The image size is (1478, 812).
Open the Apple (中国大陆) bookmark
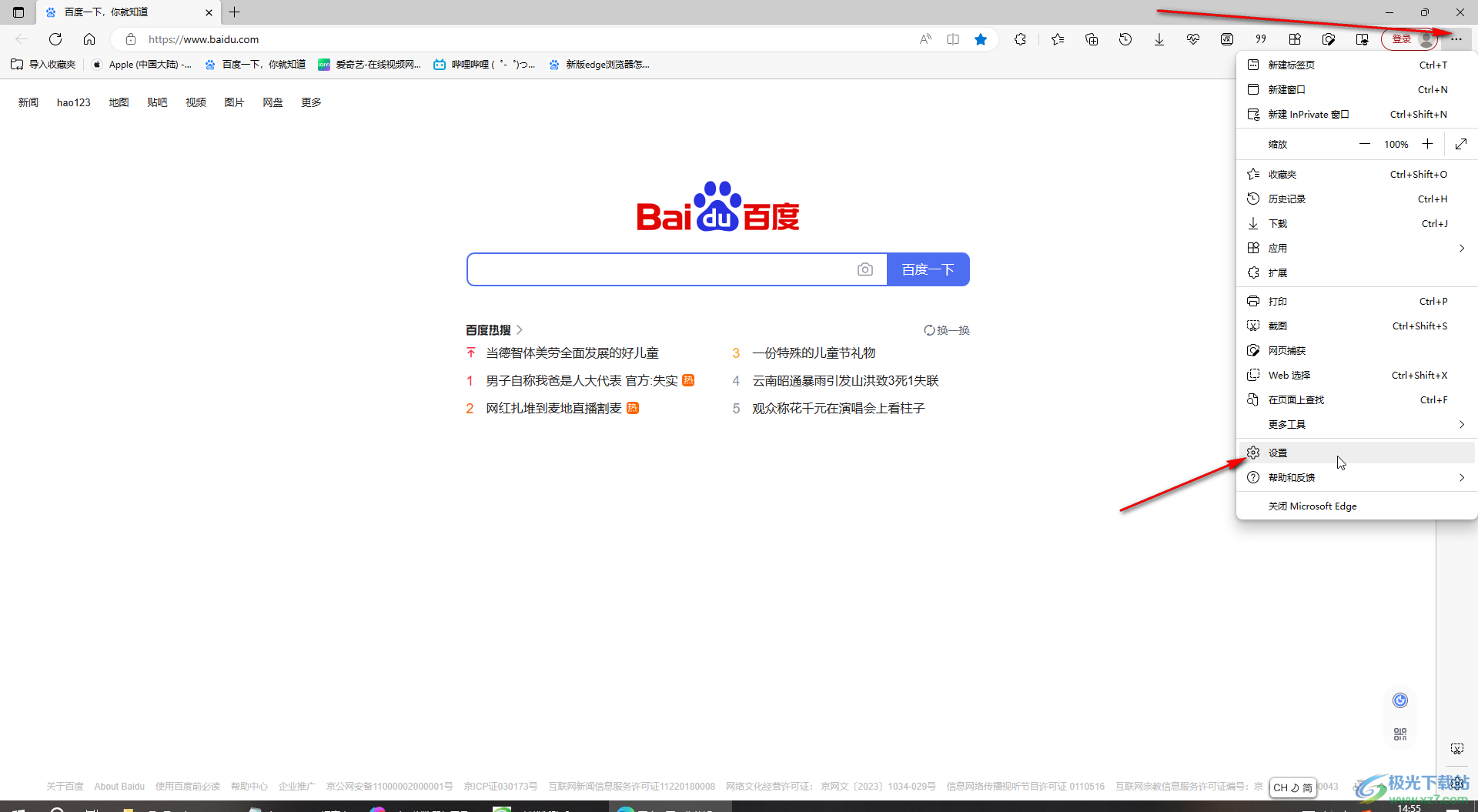tap(142, 65)
